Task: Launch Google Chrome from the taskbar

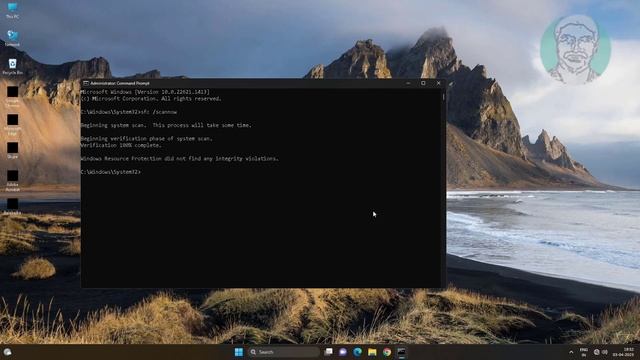Action: pos(387,352)
